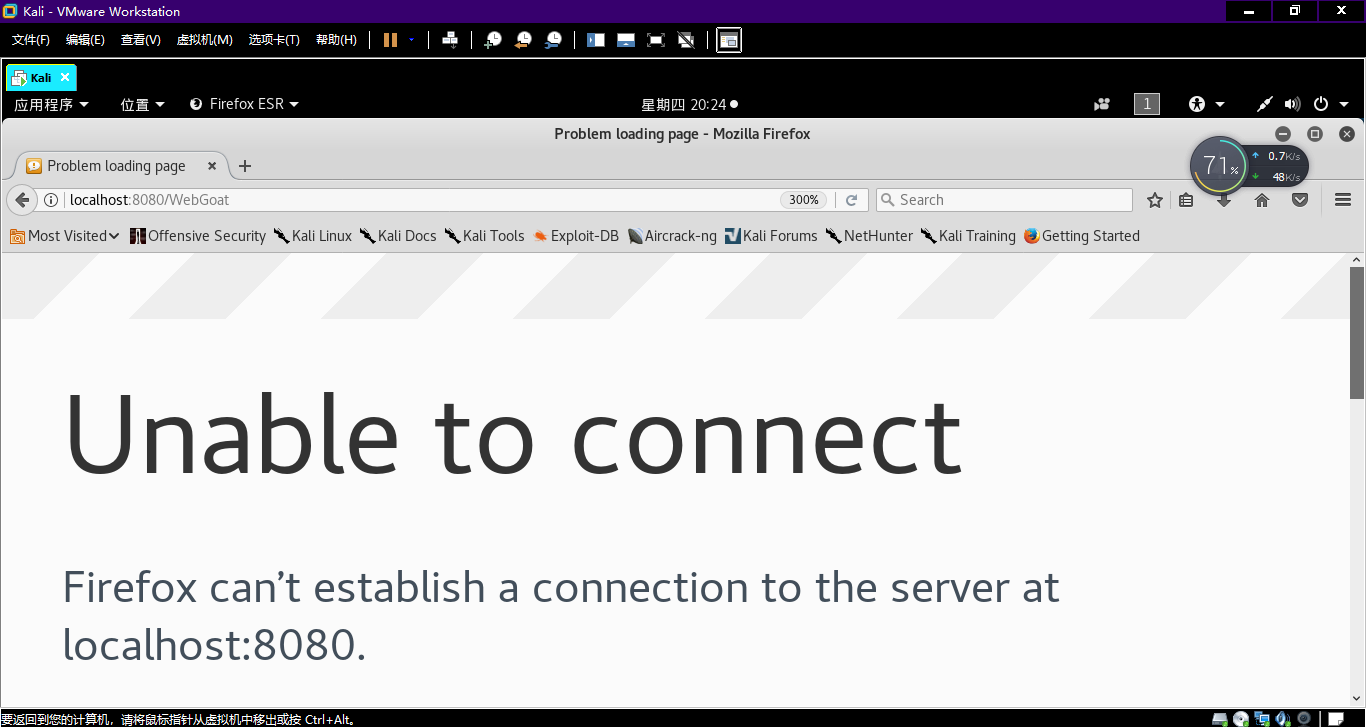Open Offensive Security bookmark
1366x728 pixels.
198,236
